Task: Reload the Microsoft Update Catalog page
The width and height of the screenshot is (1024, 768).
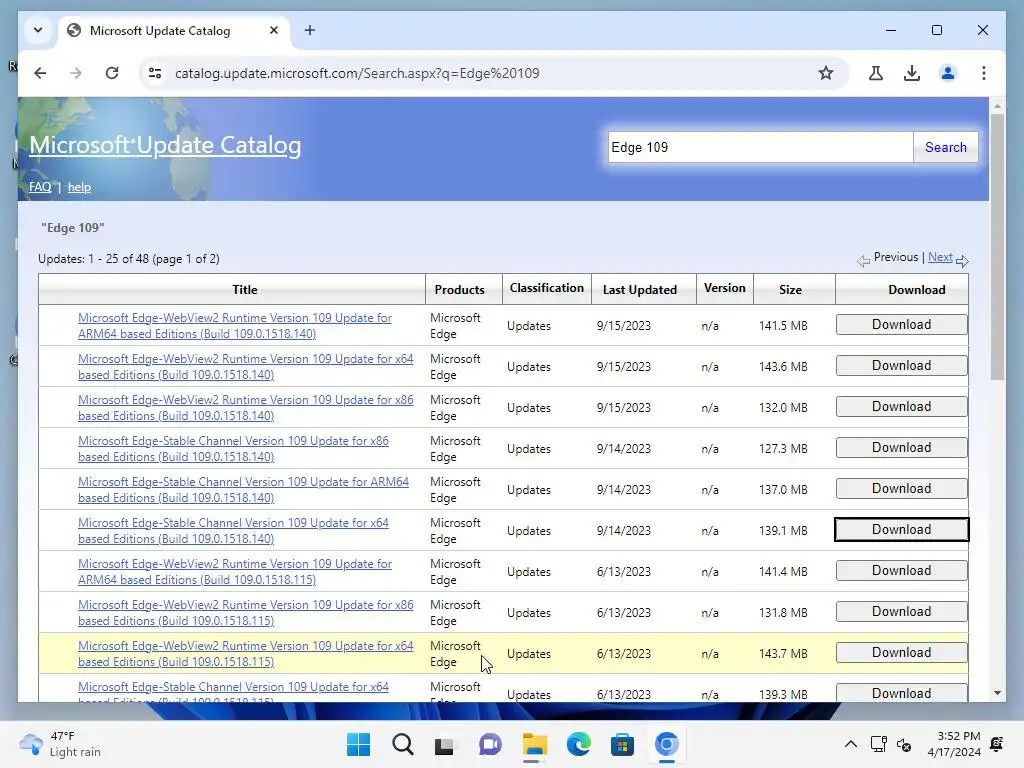Action: [112, 73]
